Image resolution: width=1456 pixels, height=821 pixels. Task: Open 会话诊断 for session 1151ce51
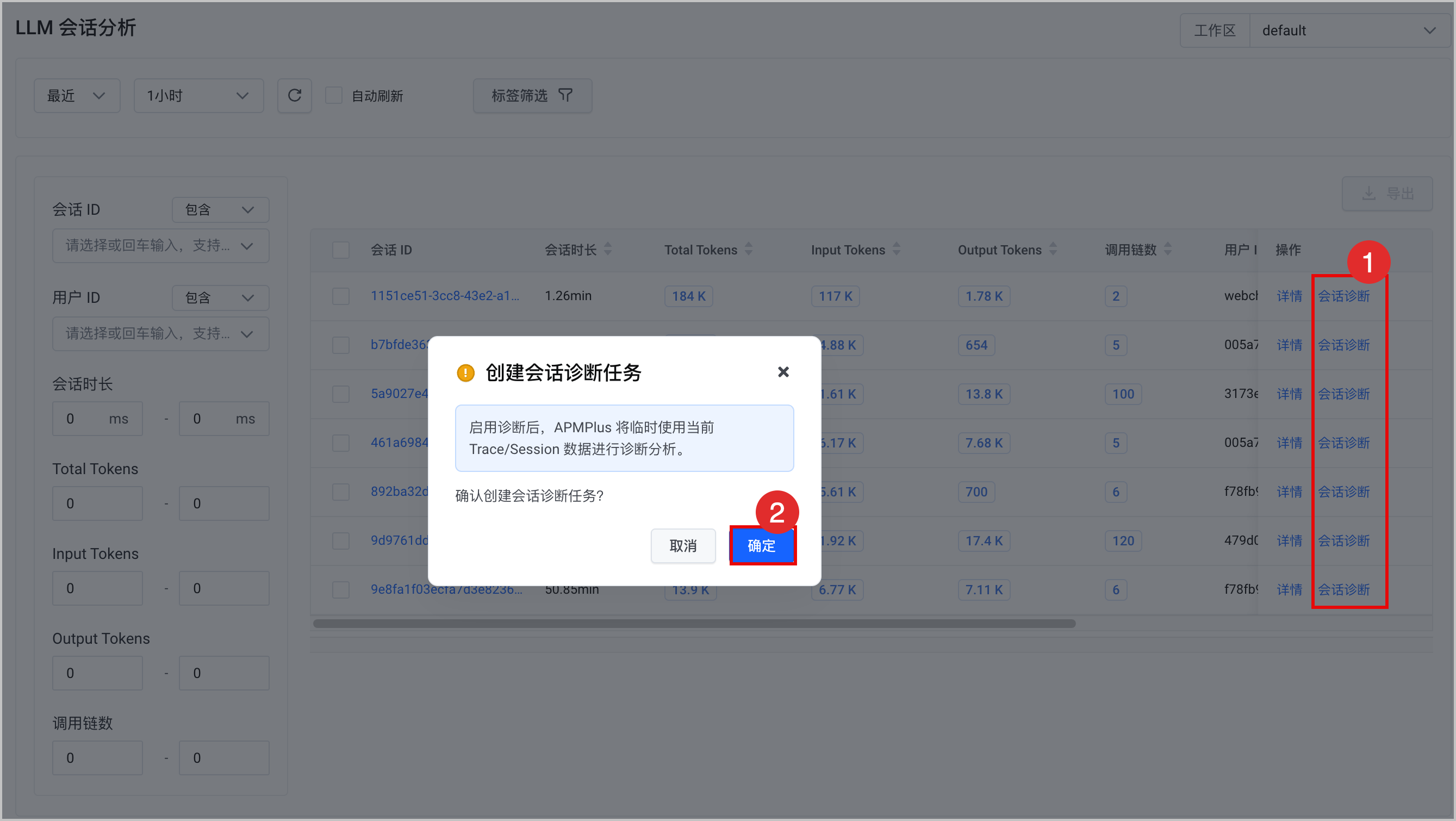(1343, 296)
